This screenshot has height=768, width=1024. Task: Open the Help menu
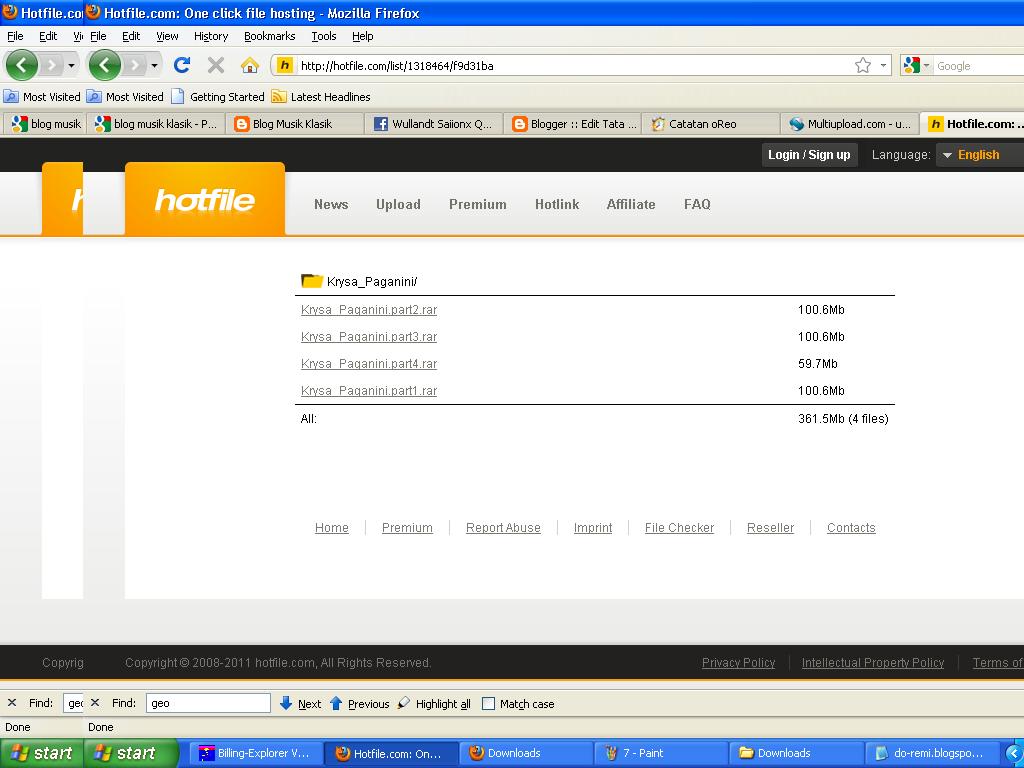tap(362, 37)
